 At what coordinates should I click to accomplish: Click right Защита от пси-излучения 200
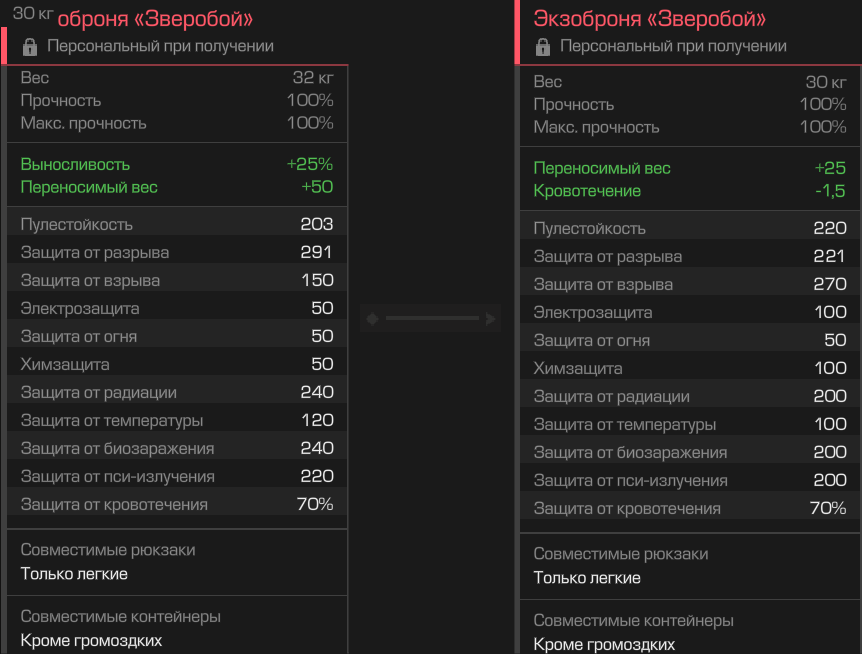pos(689,480)
